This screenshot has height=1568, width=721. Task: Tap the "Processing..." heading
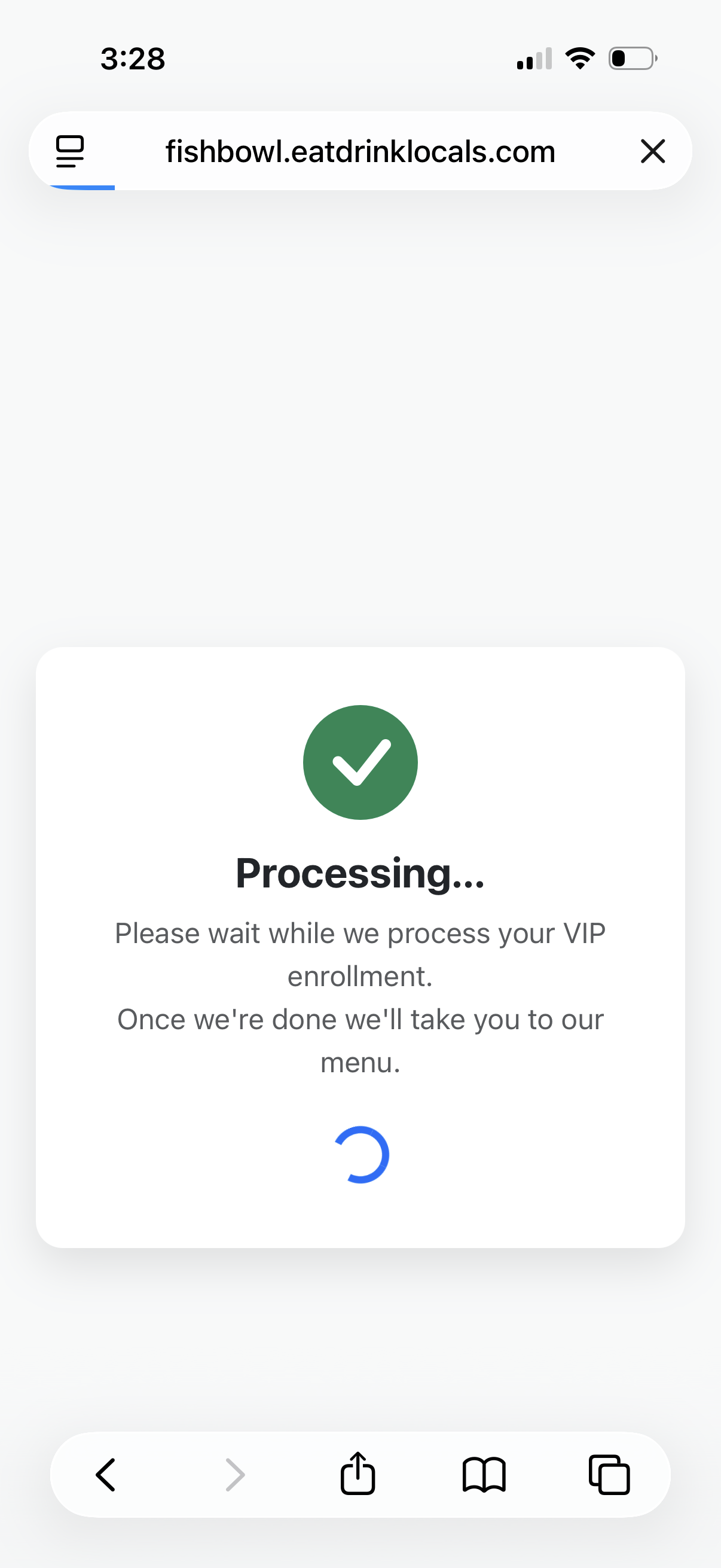click(x=360, y=873)
